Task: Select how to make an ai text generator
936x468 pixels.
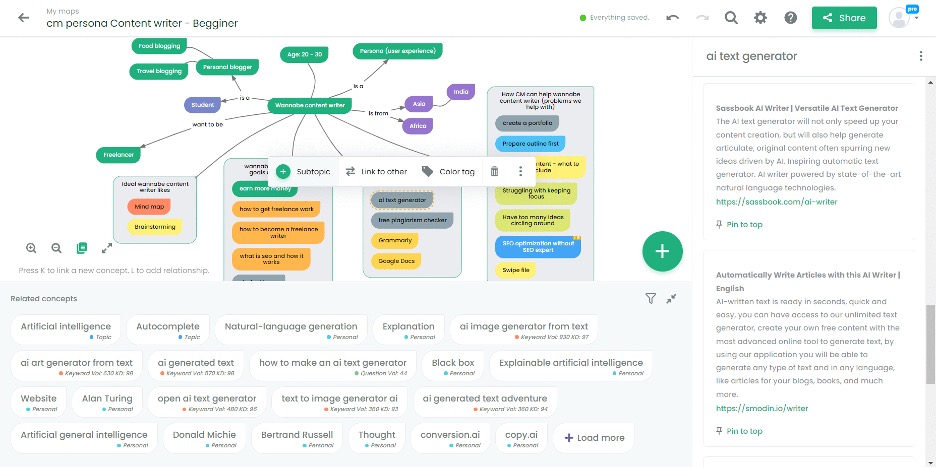Action: pos(332,366)
